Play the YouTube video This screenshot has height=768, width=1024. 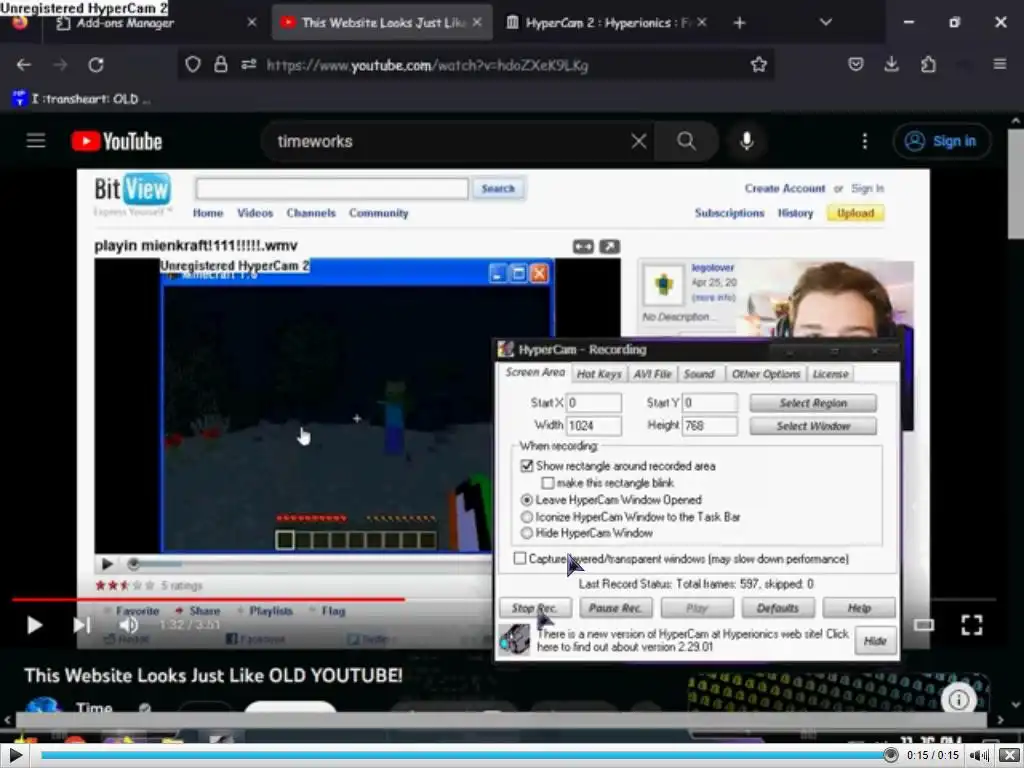[x=35, y=625]
